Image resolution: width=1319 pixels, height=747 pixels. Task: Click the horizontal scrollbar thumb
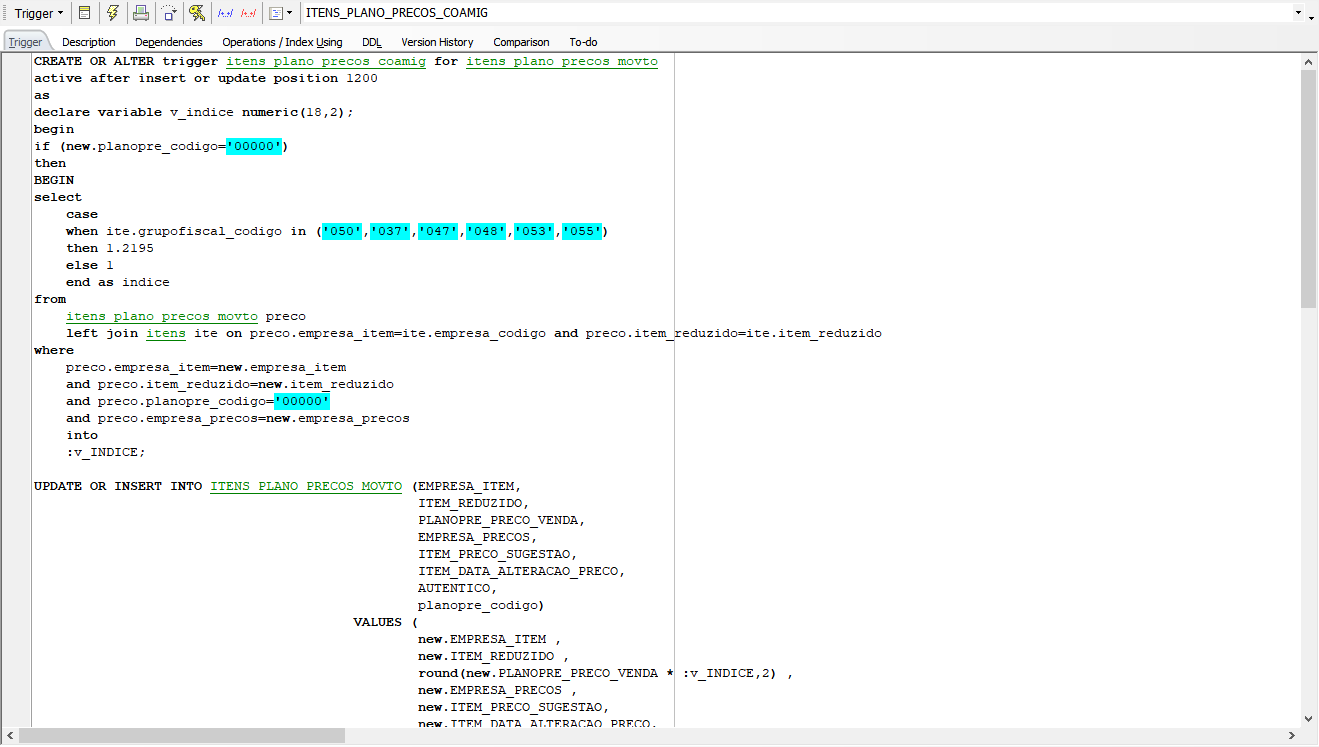(x=181, y=736)
